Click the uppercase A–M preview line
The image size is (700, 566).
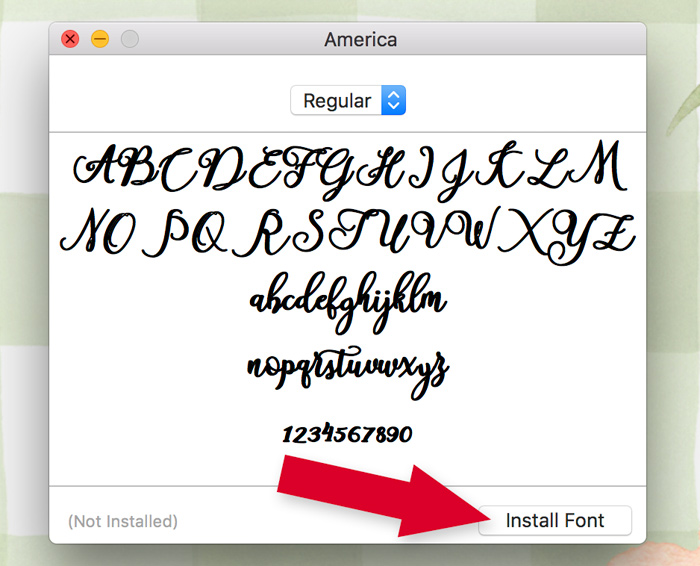tap(350, 170)
